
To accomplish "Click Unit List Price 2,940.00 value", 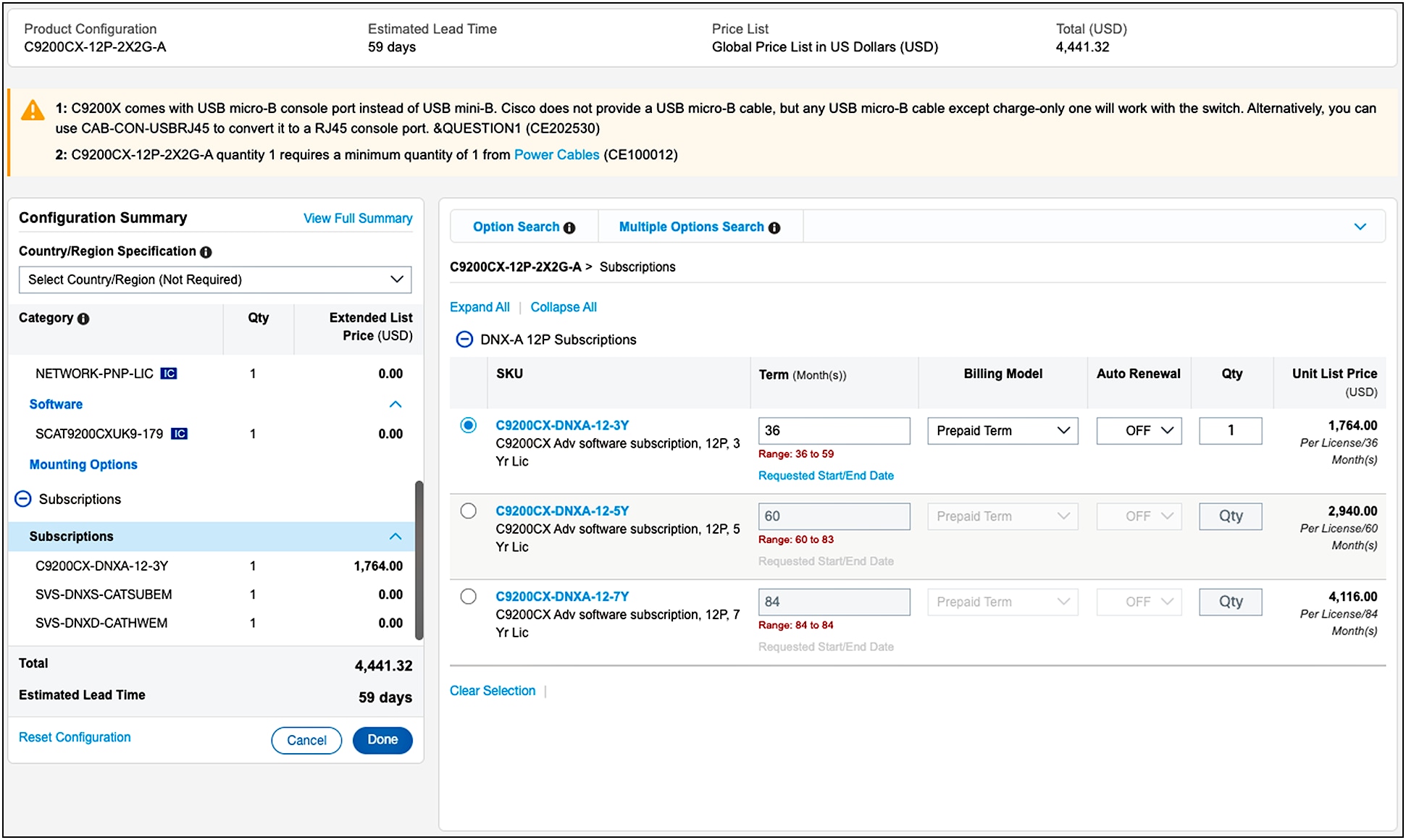I will [x=1352, y=511].
